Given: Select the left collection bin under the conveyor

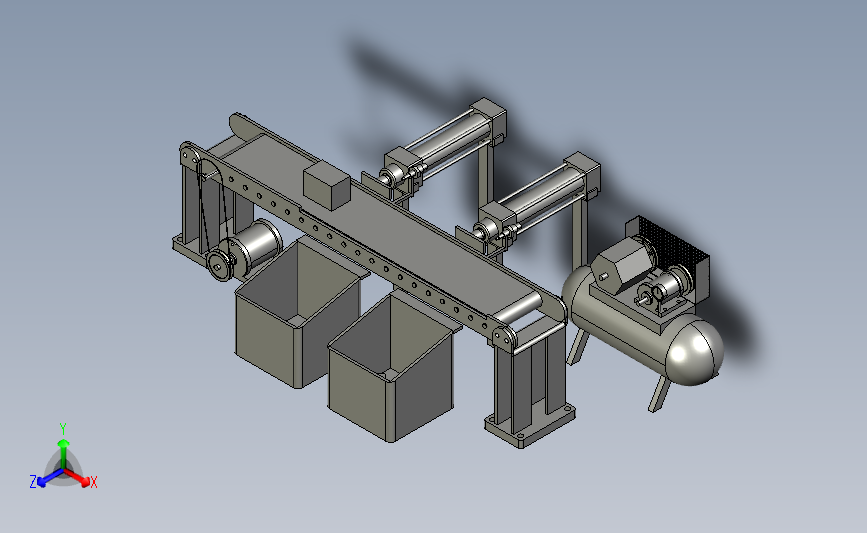Looking at the screenshot, I should point(299,312).
